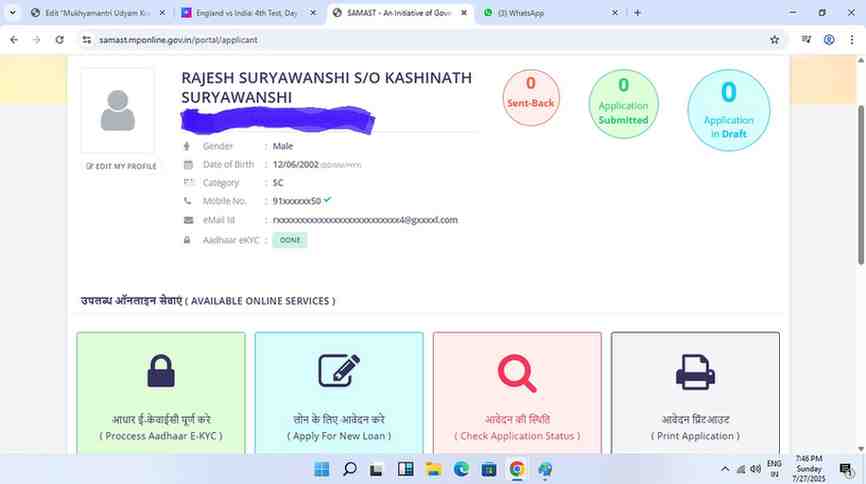Select the SAMAST browser tab
The width and height of the screenshot is (866, 484).
[x=399, y=13]
